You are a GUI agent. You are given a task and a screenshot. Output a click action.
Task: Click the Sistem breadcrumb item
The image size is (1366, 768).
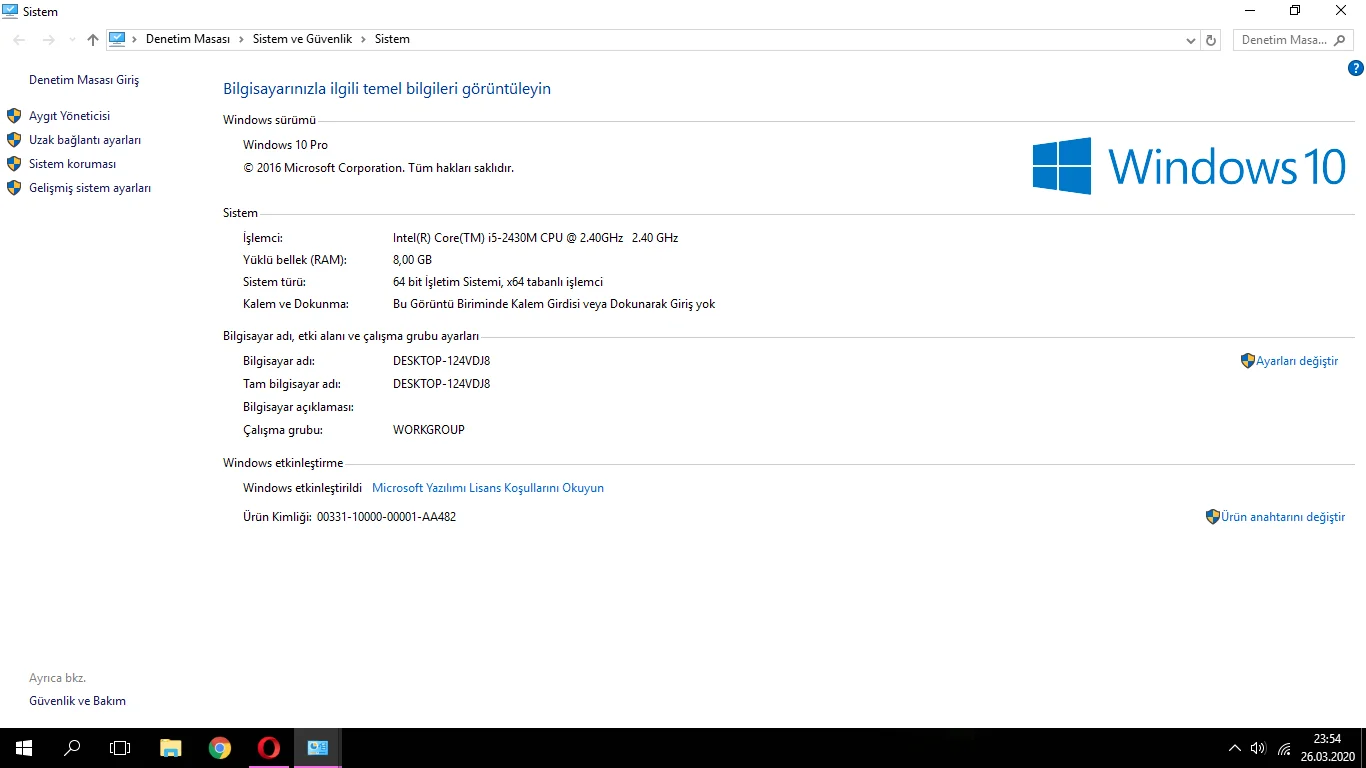392,39
